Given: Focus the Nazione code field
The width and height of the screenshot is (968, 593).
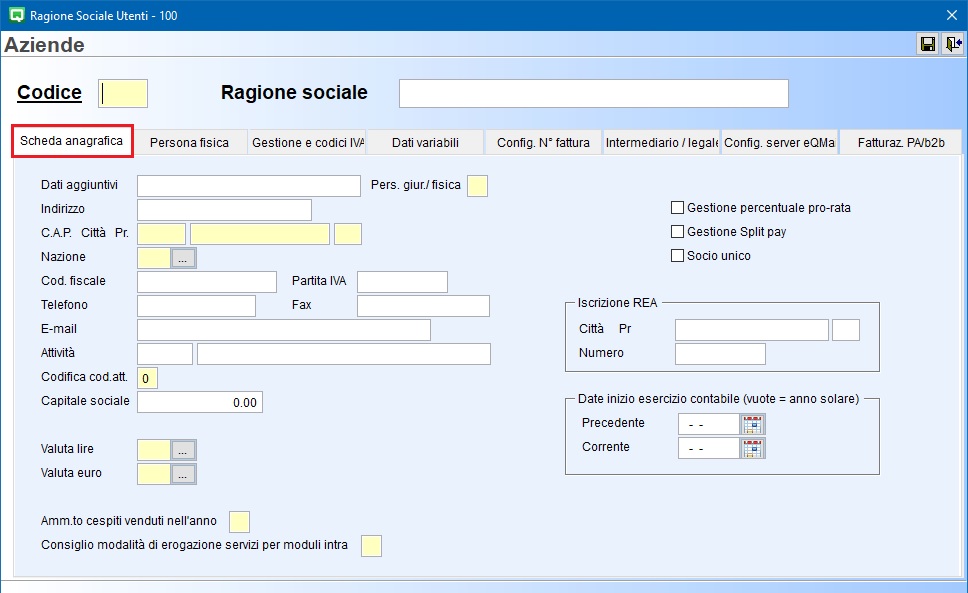Looking at the screenshot, I should coord(154,258).
